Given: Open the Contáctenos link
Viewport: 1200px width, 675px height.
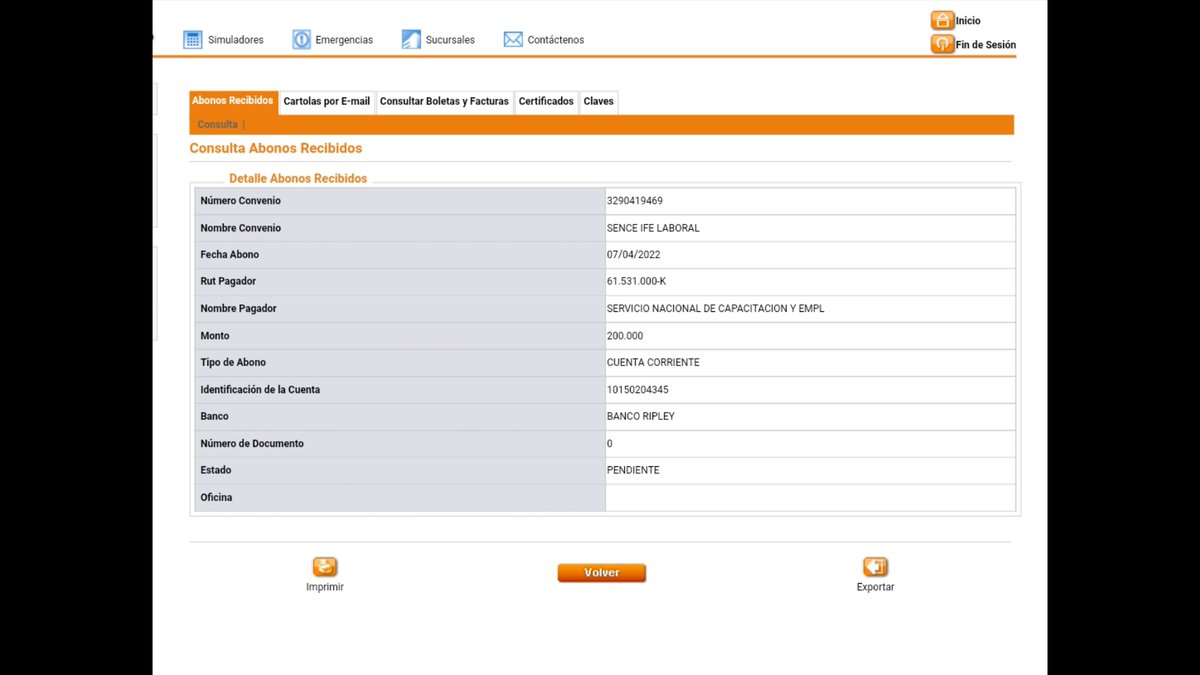Looking at the screenshot, I should tap(556, 40).
